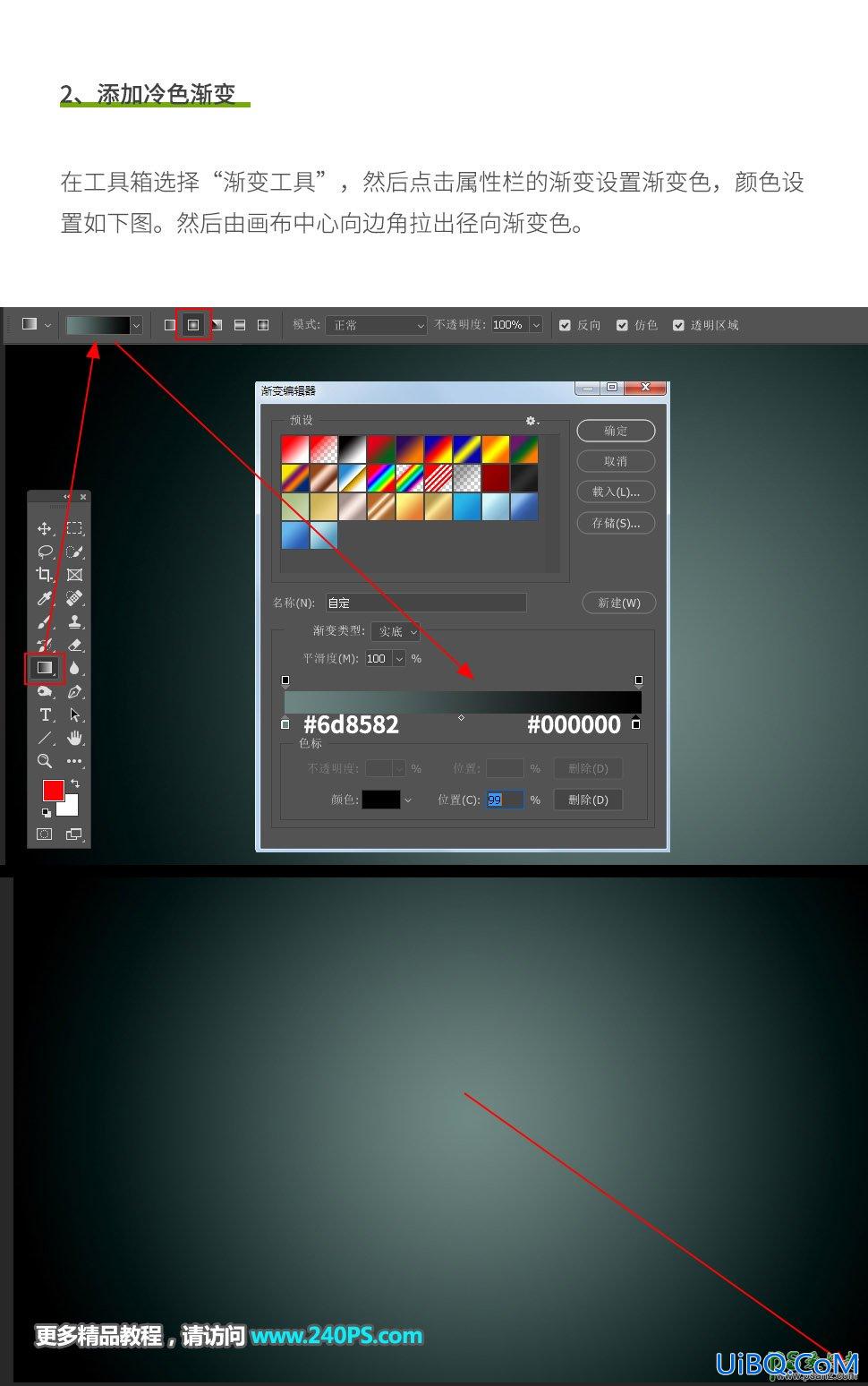Toggle the 透明区域 (Transparency) checkbox
The height and width of the screenshot is (1386, 868).
[x=678, y=325]
